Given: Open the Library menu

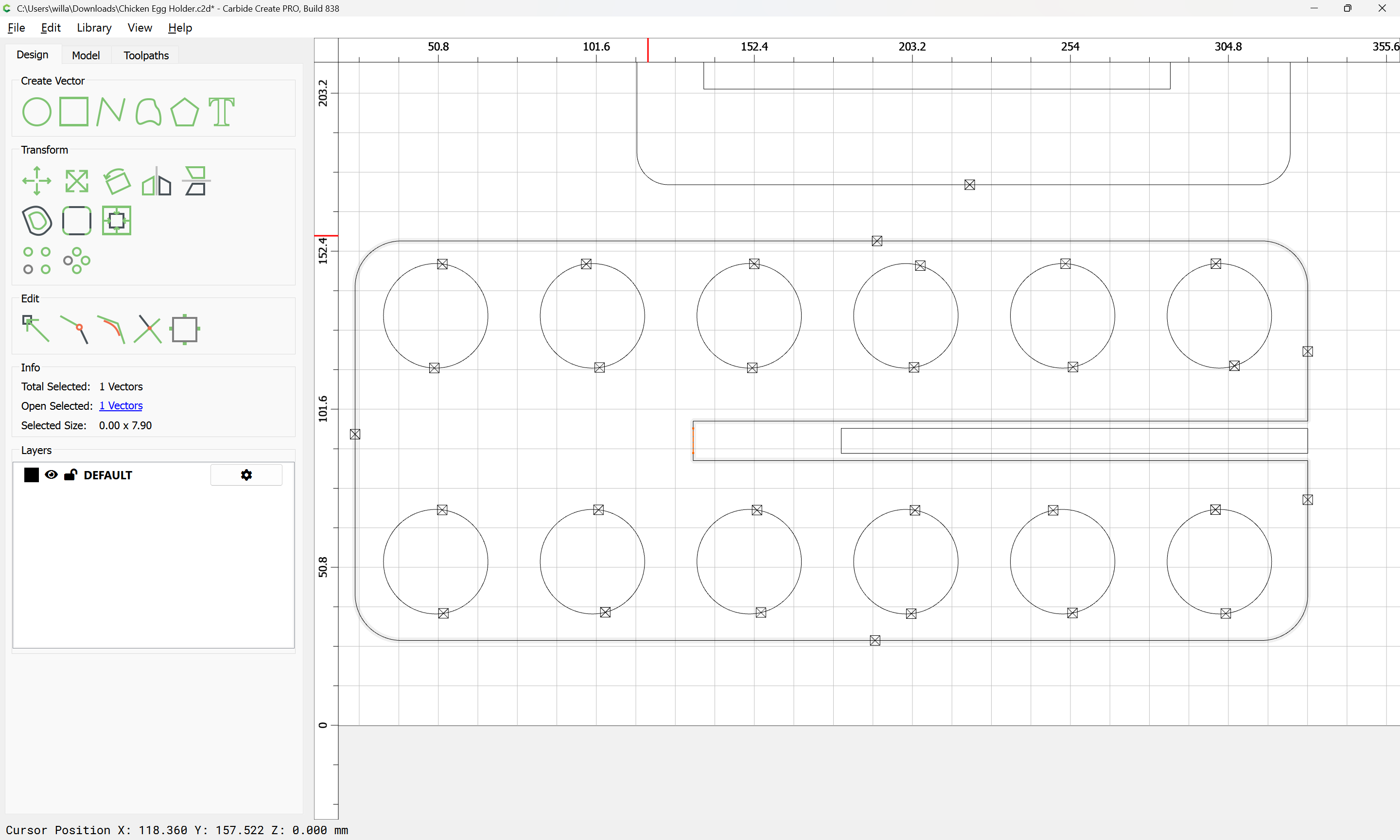Looking at the screenshot, I should [x=94, y=28].
